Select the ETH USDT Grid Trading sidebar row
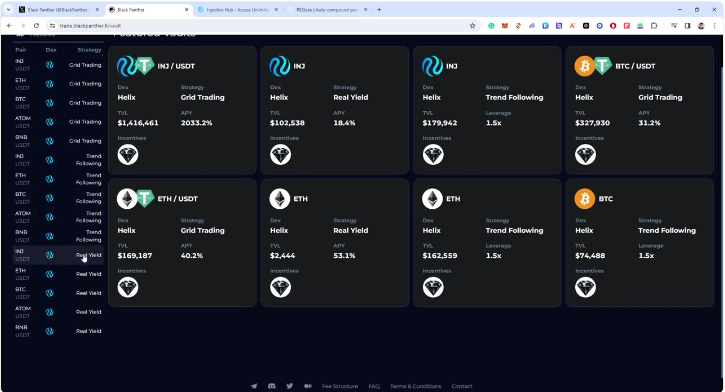725x392 pixels. pos(58,84)
